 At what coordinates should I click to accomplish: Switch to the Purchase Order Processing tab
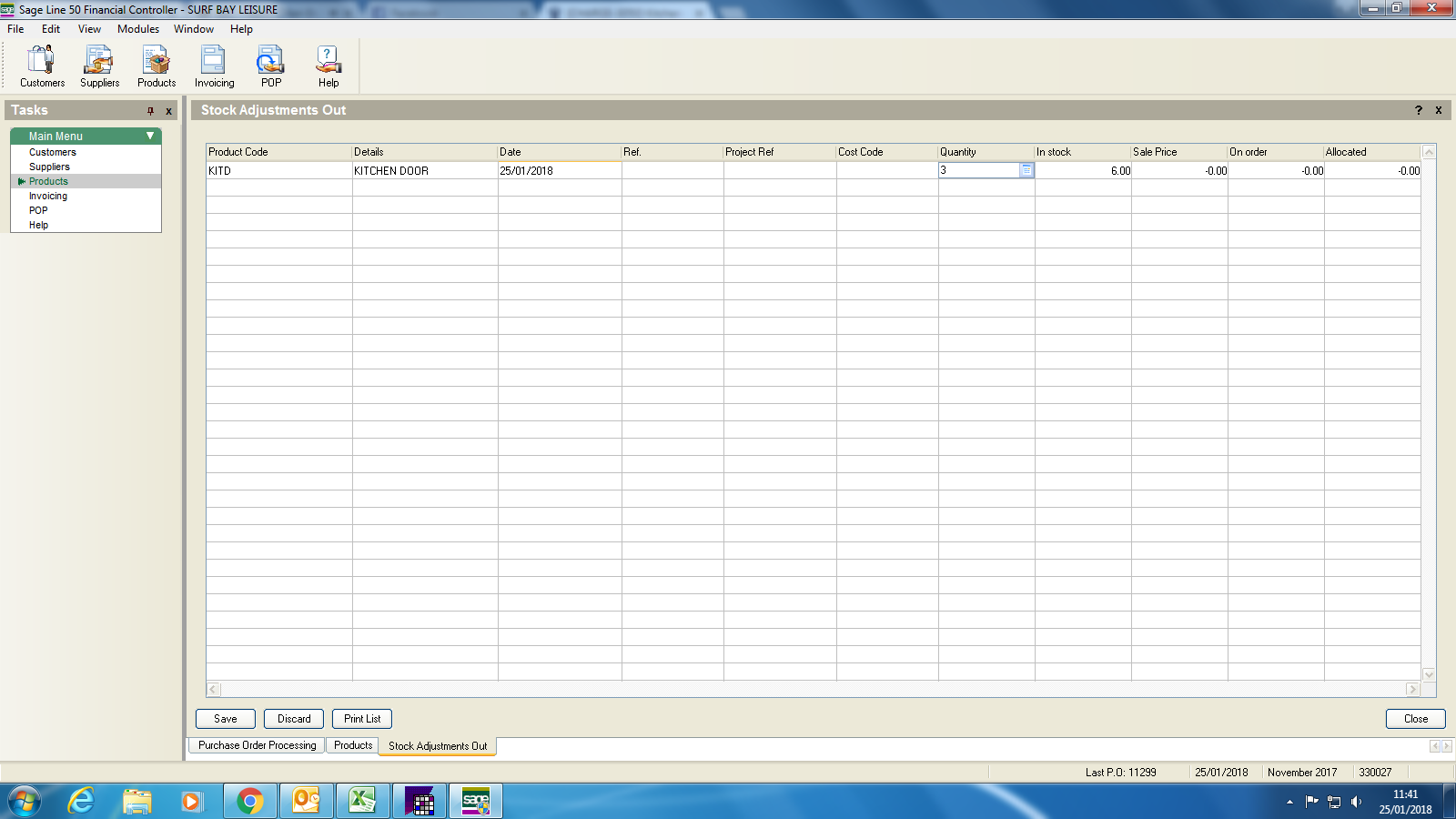[258, 745]
